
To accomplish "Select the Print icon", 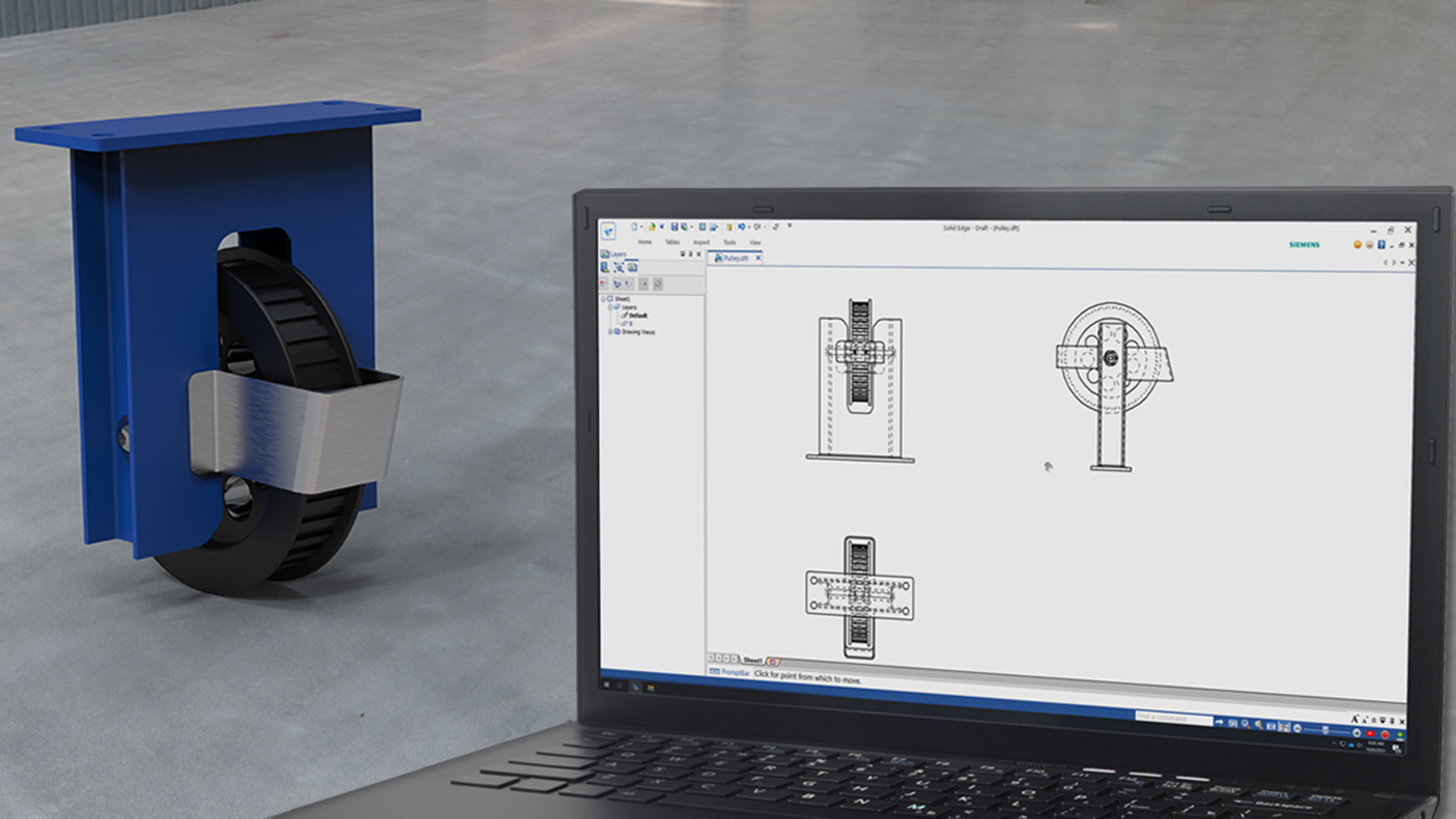I will tap(703, 226).
